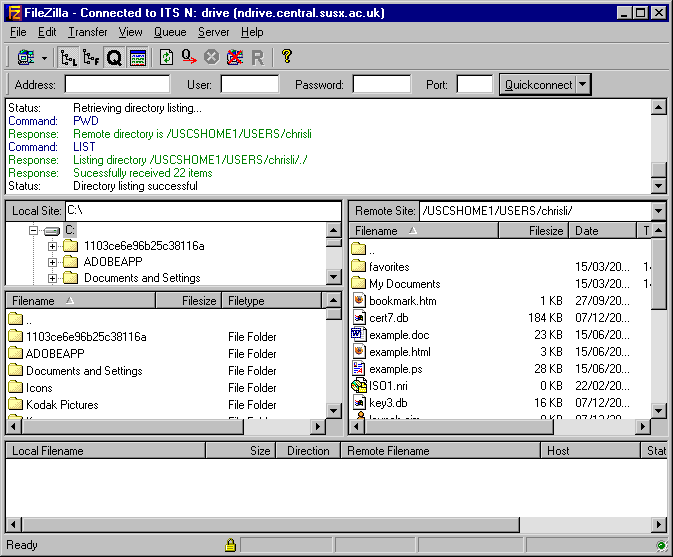
Task: Click the Cancel operation icon
Action: [211, 57]
